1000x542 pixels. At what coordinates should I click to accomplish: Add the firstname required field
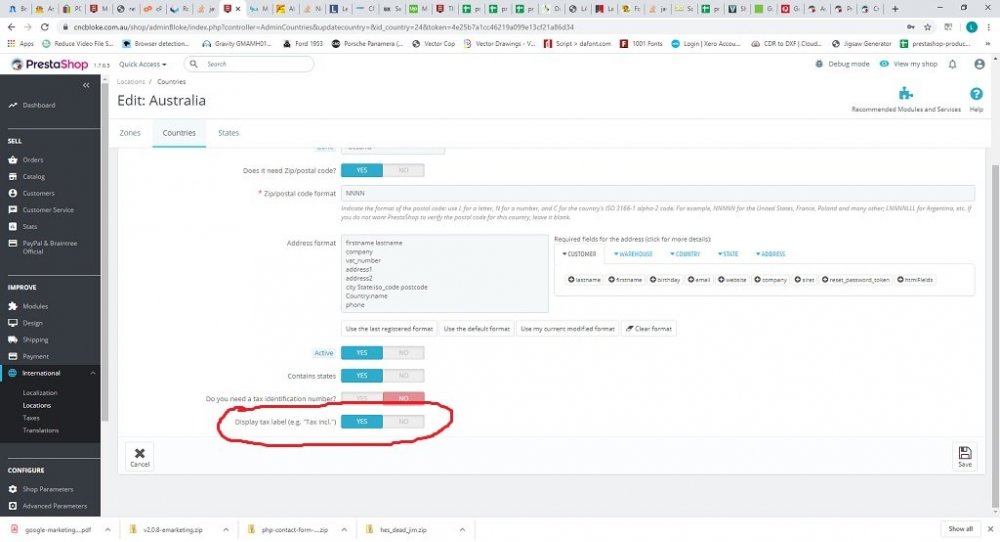point(625,280)
